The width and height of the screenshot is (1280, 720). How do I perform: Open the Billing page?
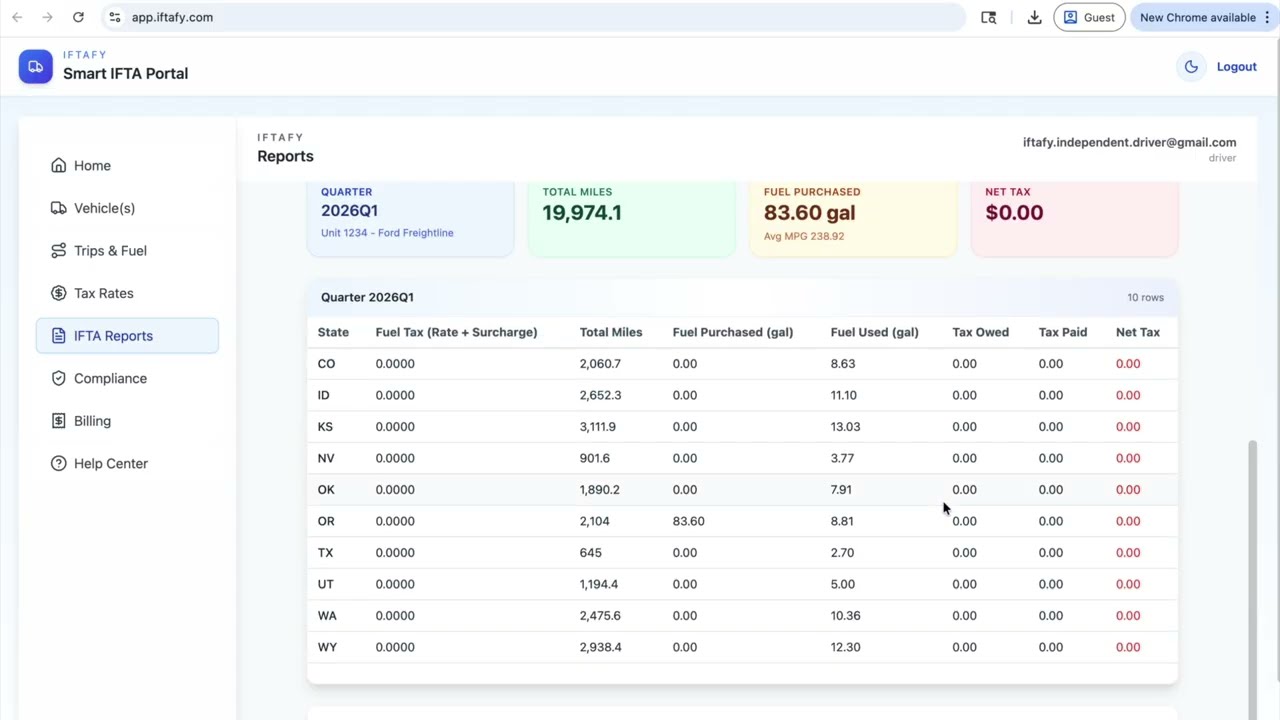coord(127,421)
